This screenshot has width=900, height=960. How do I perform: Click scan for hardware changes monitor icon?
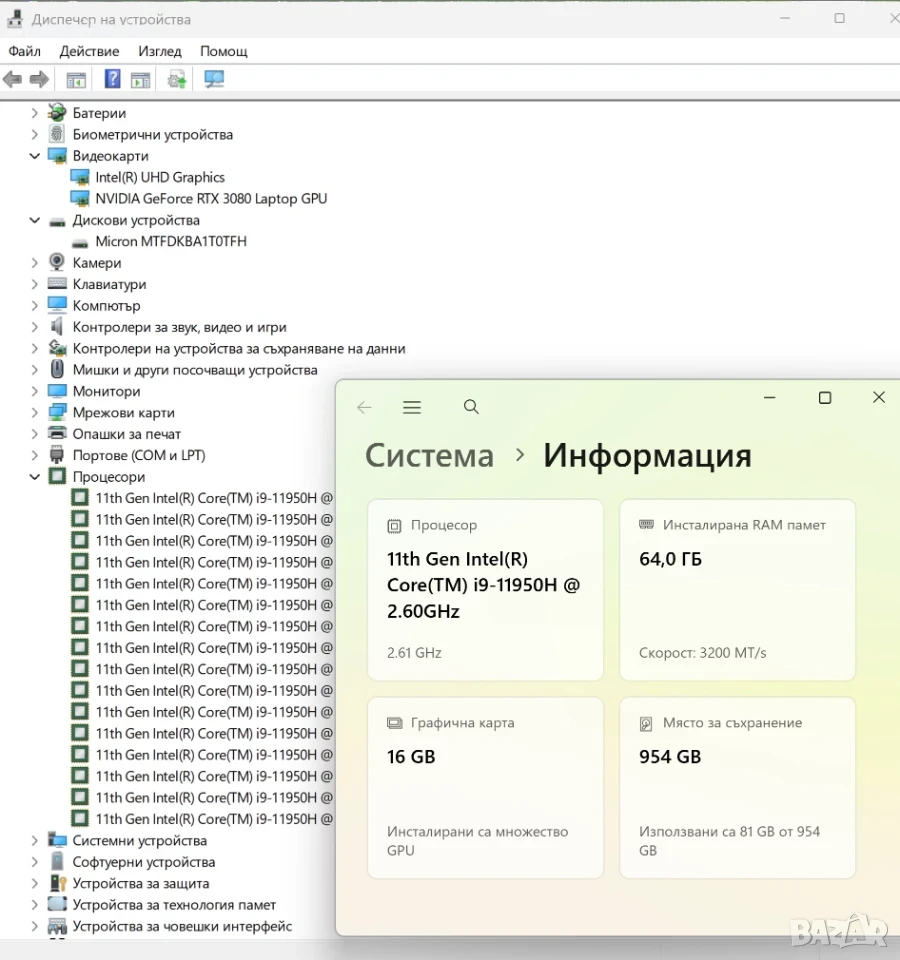pyautogui.click(x=214, y=79)
